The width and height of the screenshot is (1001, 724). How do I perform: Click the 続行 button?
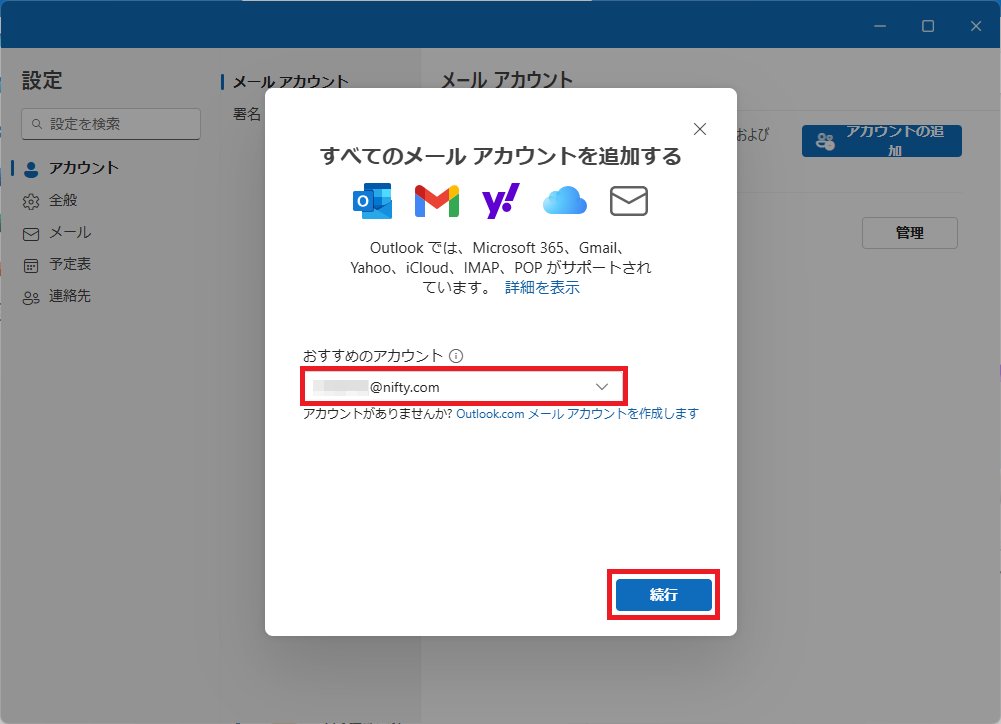click(663, 594)
